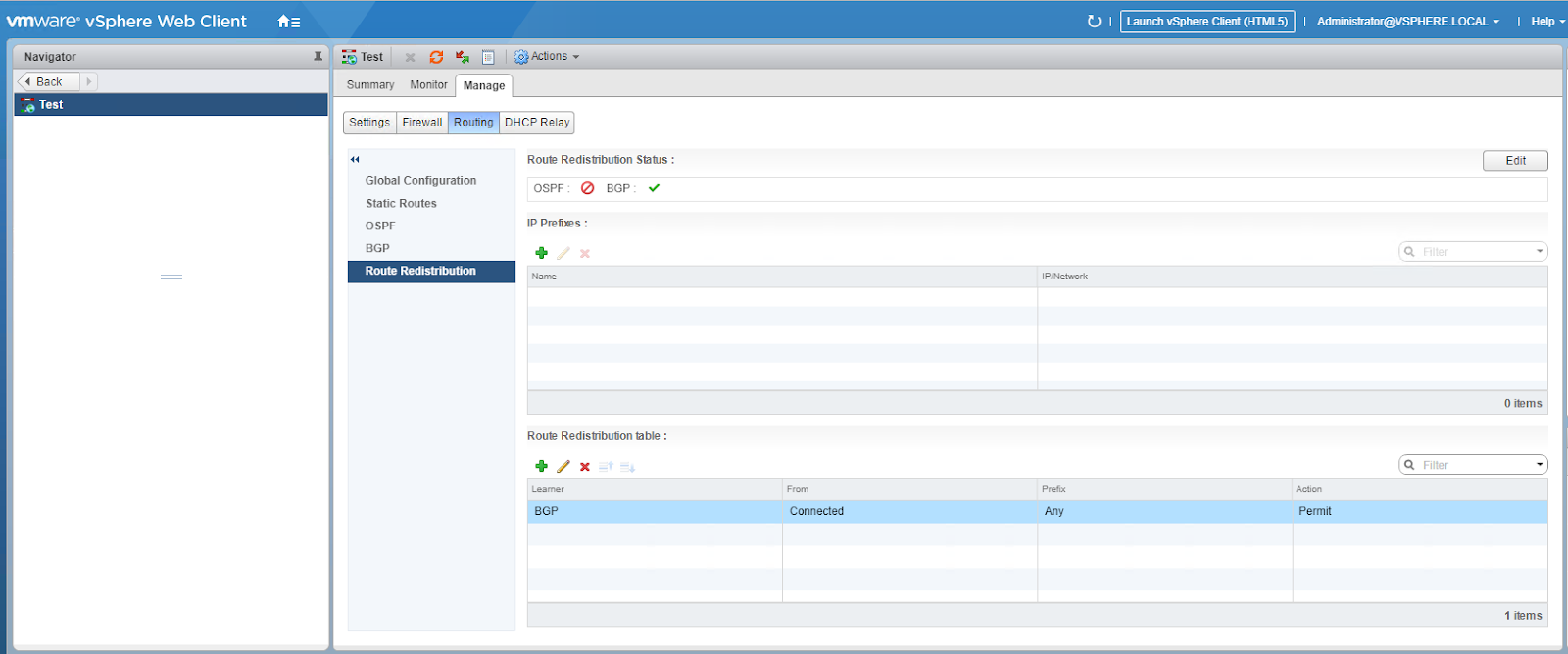Viewport: 1568px width, 654px height.
Task: Click the Edit button for redistribution status
Action: pos(1515,161)
